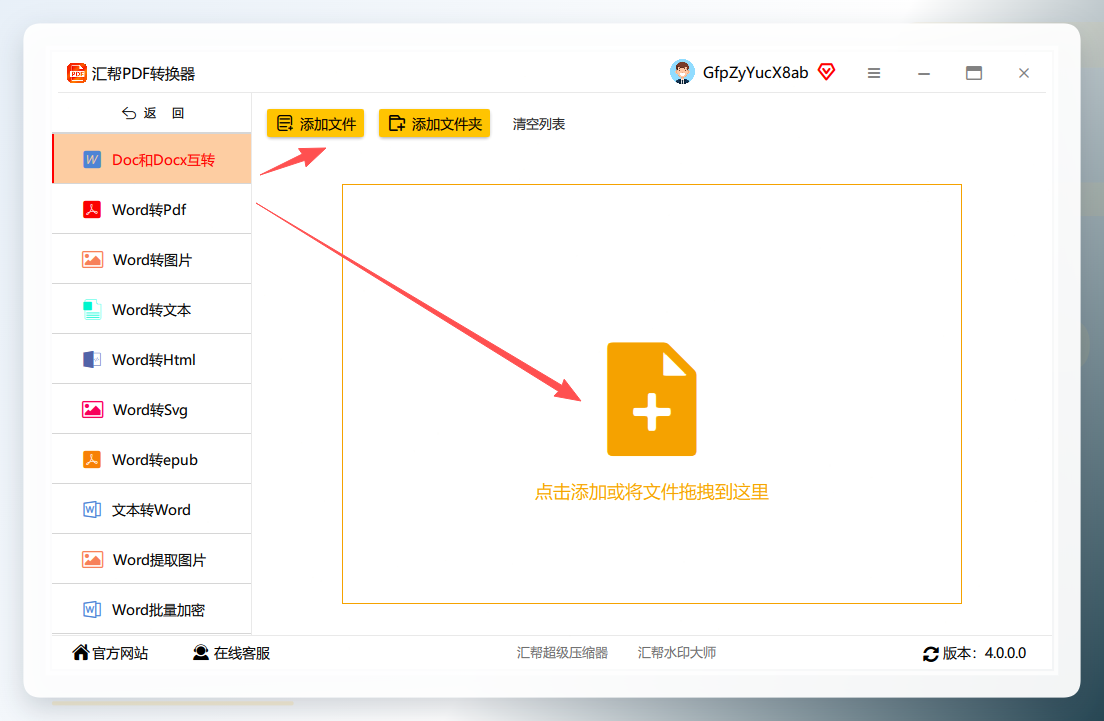Minimize the window
Screen dimensions: 1104x721
point(924,73)
